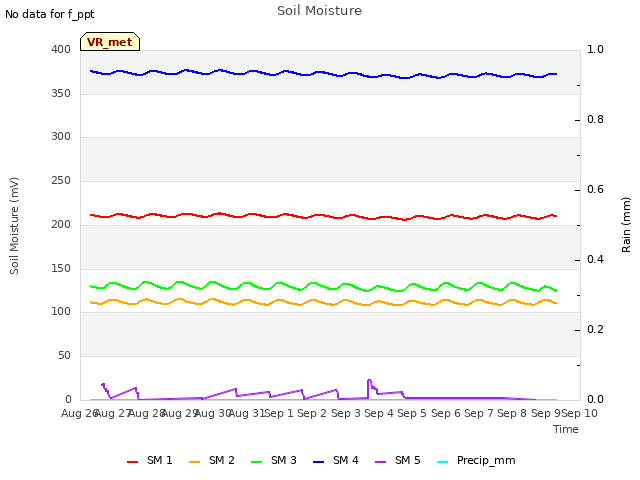Click the Time axis label
The image size is (640, 480).
(566, 429)
